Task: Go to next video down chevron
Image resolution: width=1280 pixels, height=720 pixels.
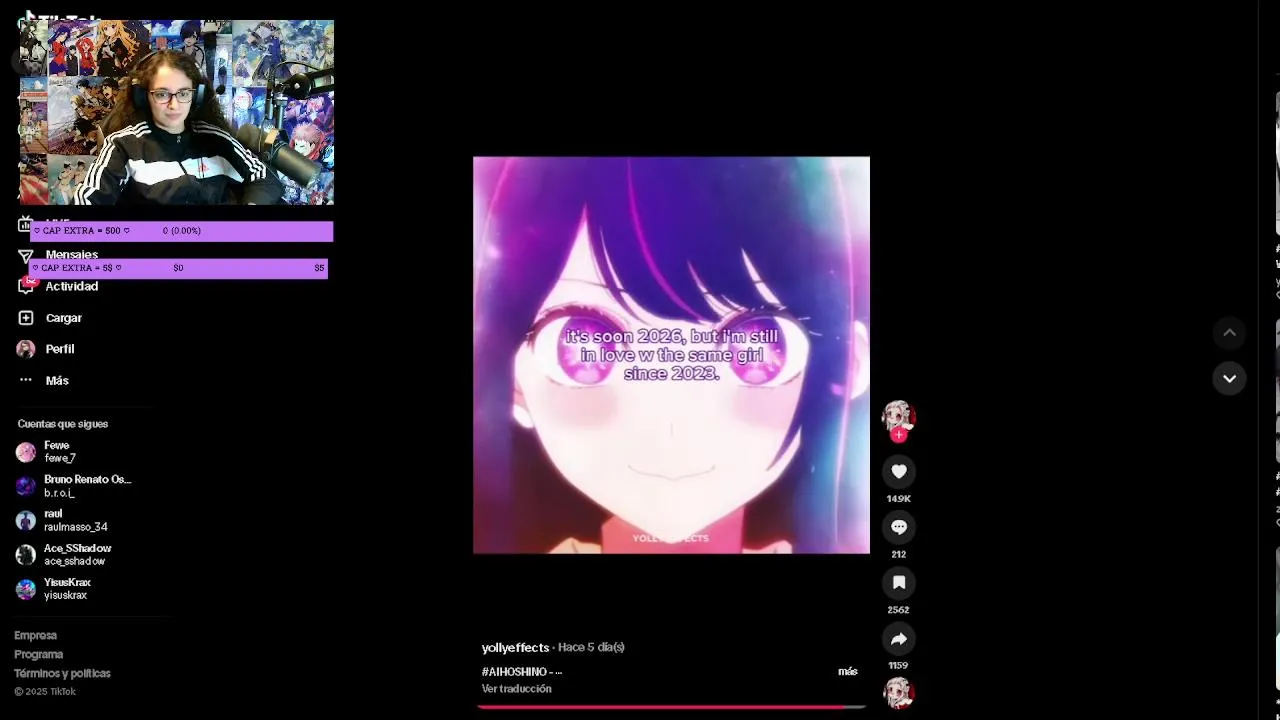Action: pos(1229,378)
